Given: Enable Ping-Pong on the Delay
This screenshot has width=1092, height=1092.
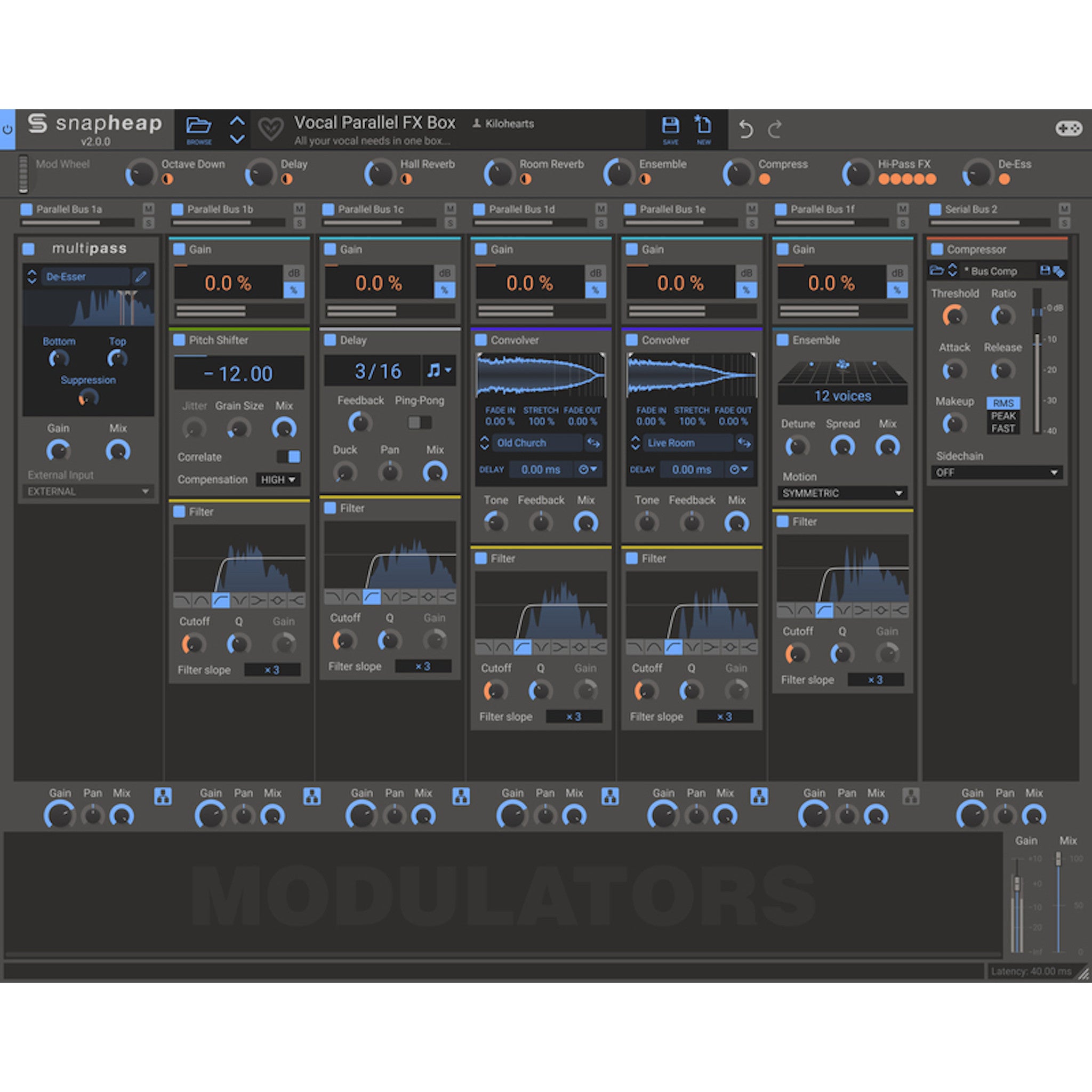Looking at the screenshot, I should click(x=419, y=422).
